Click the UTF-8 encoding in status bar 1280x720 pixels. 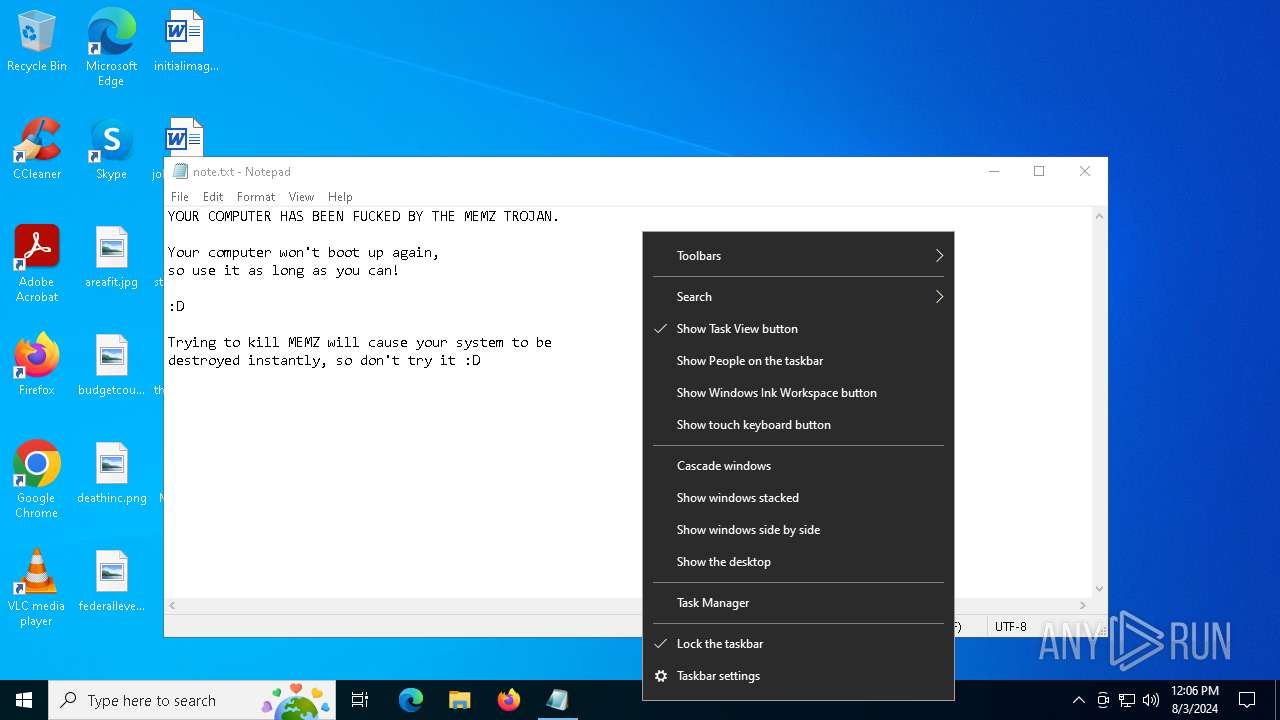[x=1010, y=627]
